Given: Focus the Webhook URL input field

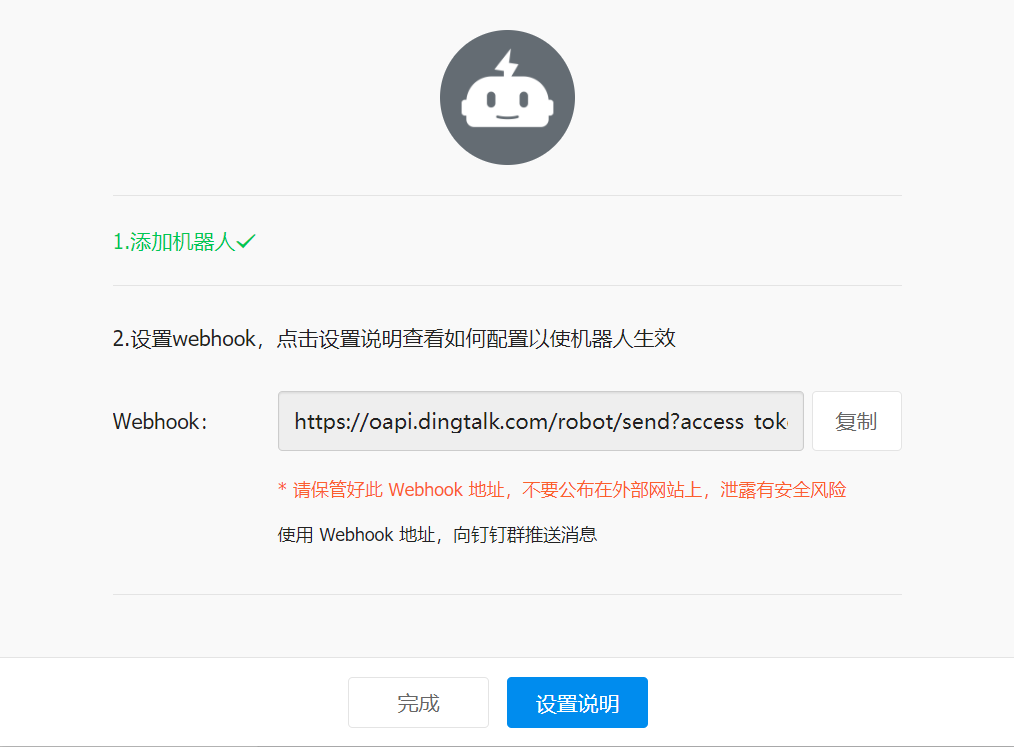Looking at the screenshot, I should click(540, 421).
